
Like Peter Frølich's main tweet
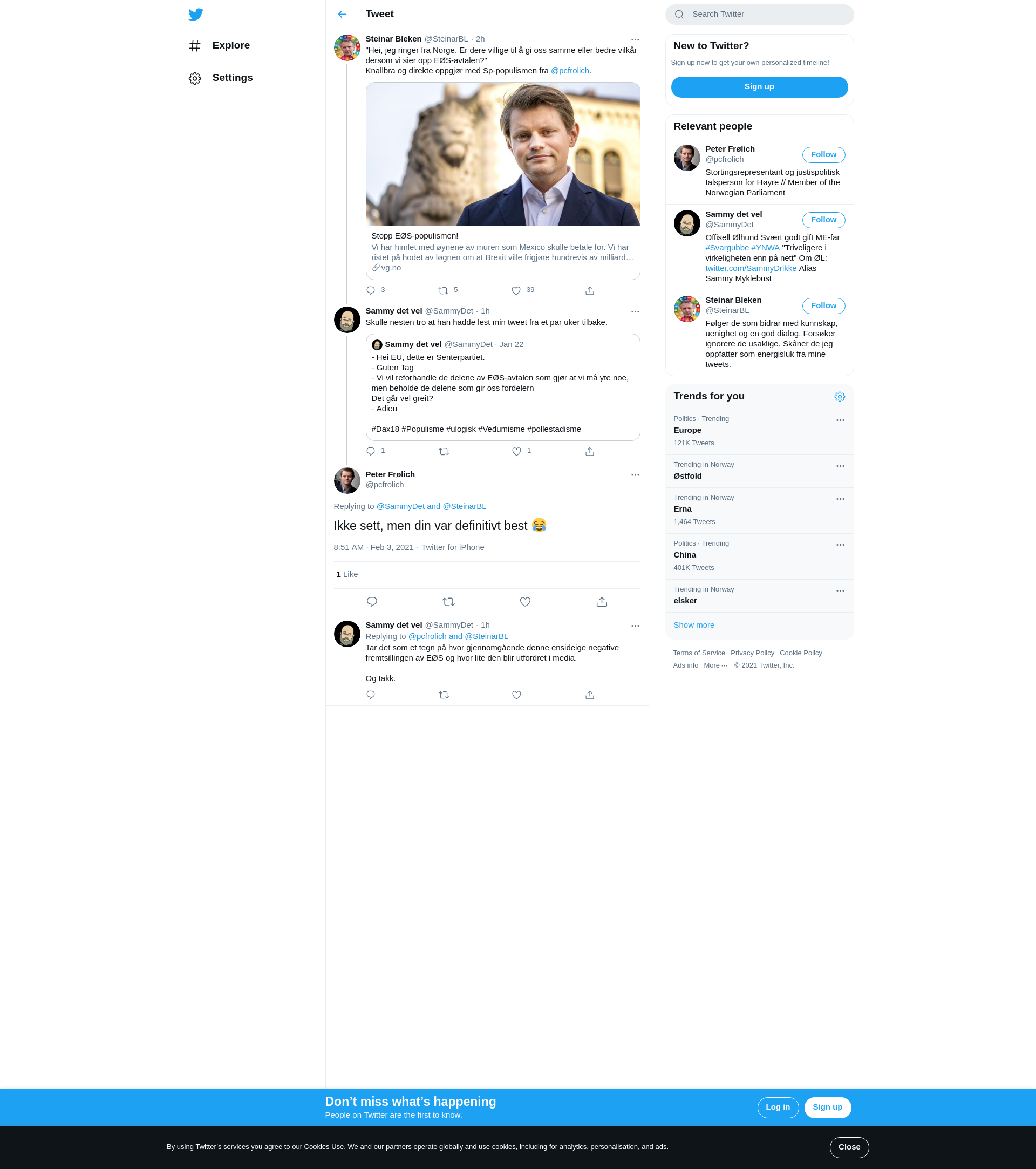click(526, 602)
